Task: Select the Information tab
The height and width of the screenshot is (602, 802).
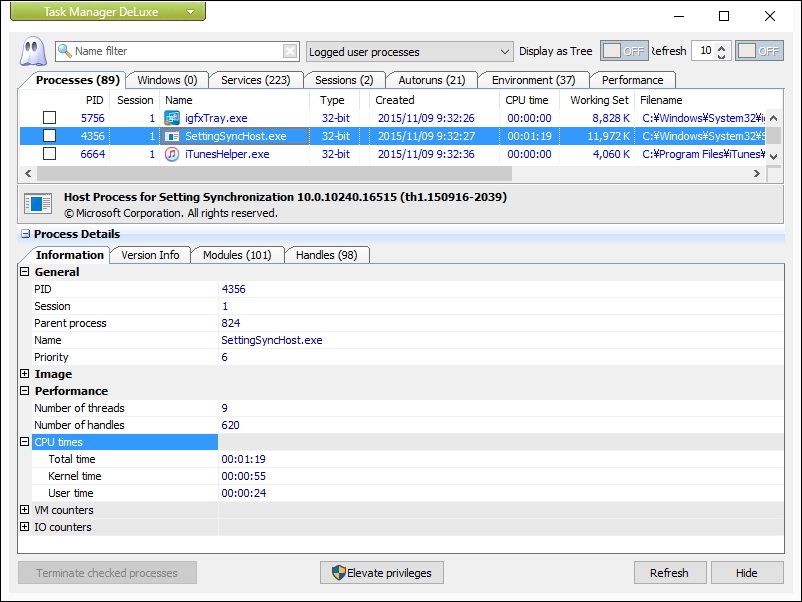Action: click(70, 255)
